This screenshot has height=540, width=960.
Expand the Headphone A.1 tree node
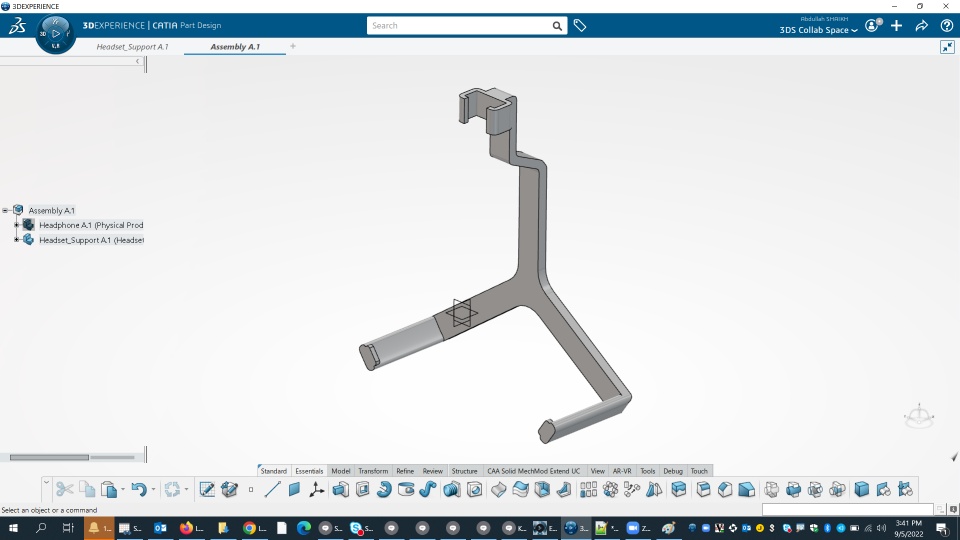pos(17,225)
